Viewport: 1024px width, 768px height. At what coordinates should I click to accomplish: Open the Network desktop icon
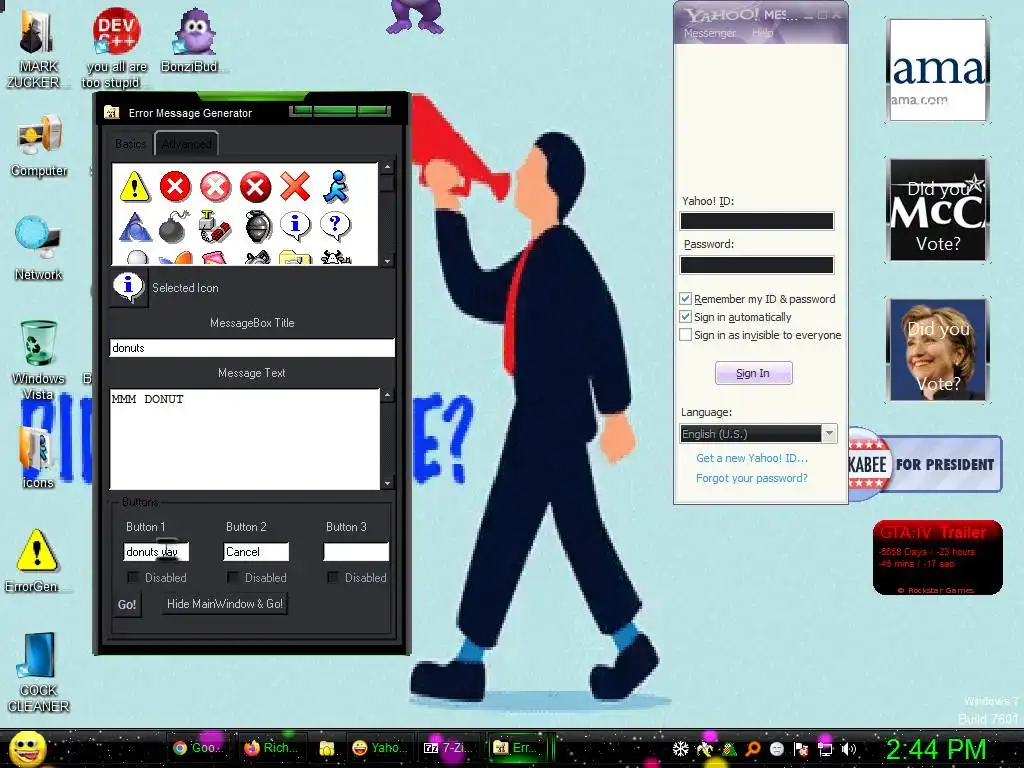[x=38, y=249]
